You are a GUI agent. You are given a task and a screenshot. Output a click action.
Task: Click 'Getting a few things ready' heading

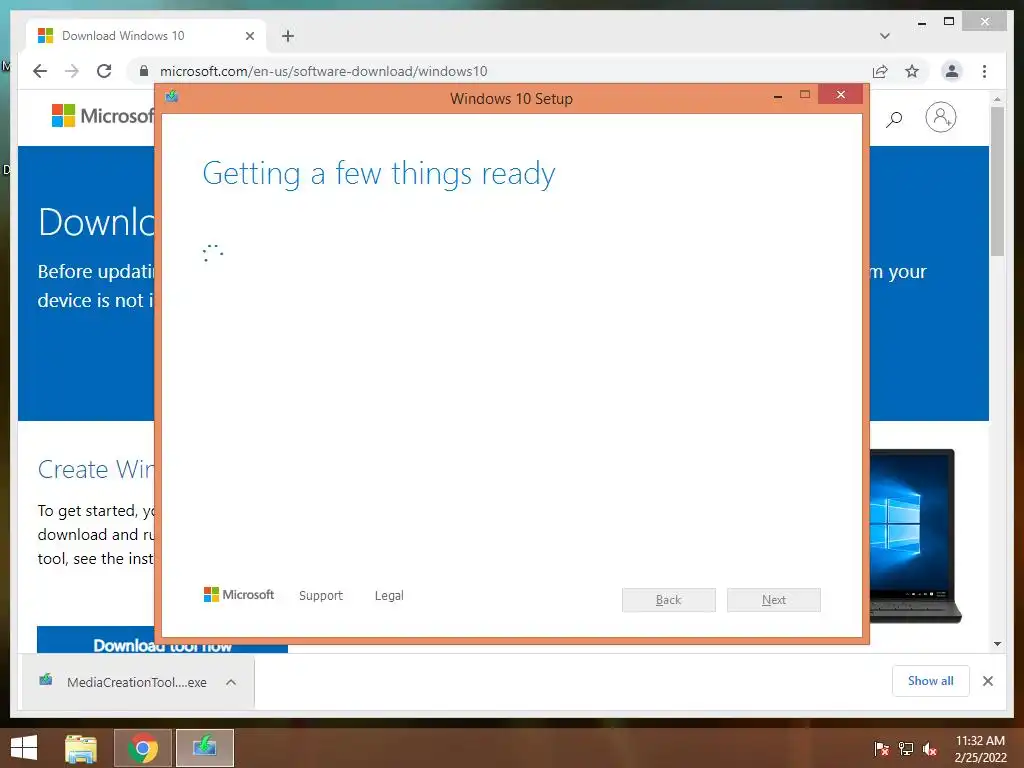[379, 174]
